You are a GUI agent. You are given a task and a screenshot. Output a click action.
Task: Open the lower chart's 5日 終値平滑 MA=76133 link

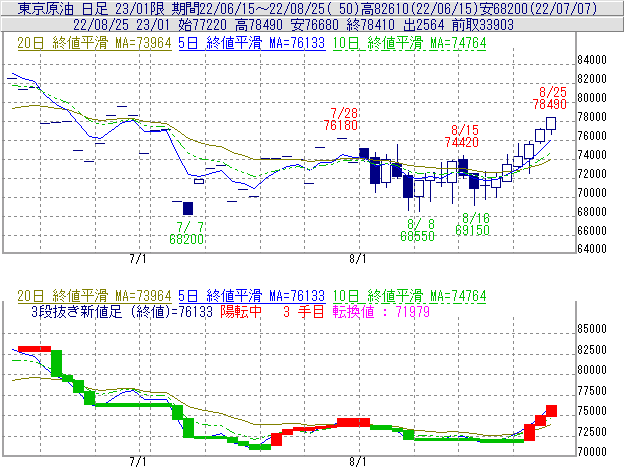pyautogui.click(x=252, y=296)
